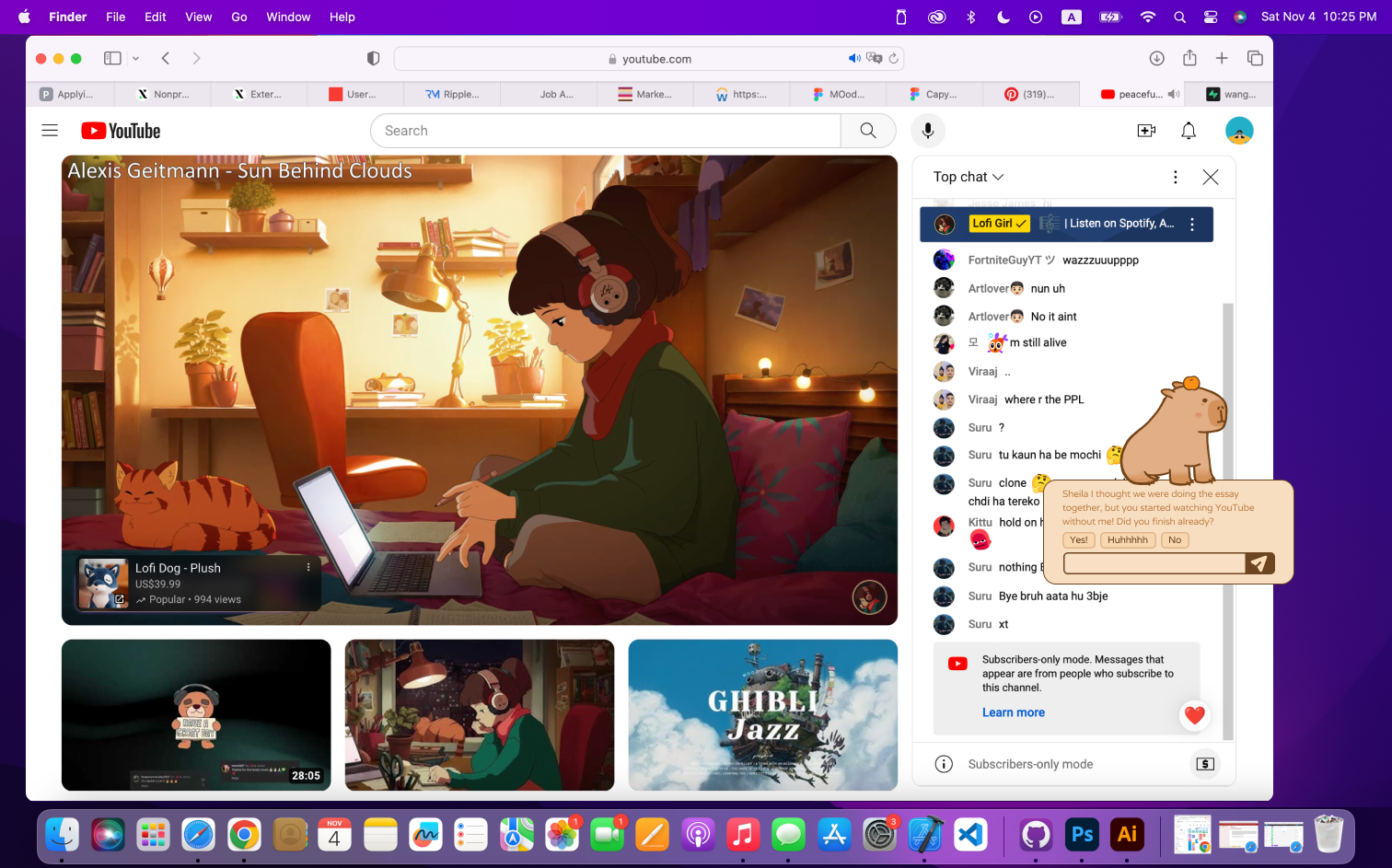Click Viraaj 'where r the PPL' message
1392x868 pixels.
coord(1044,399)
